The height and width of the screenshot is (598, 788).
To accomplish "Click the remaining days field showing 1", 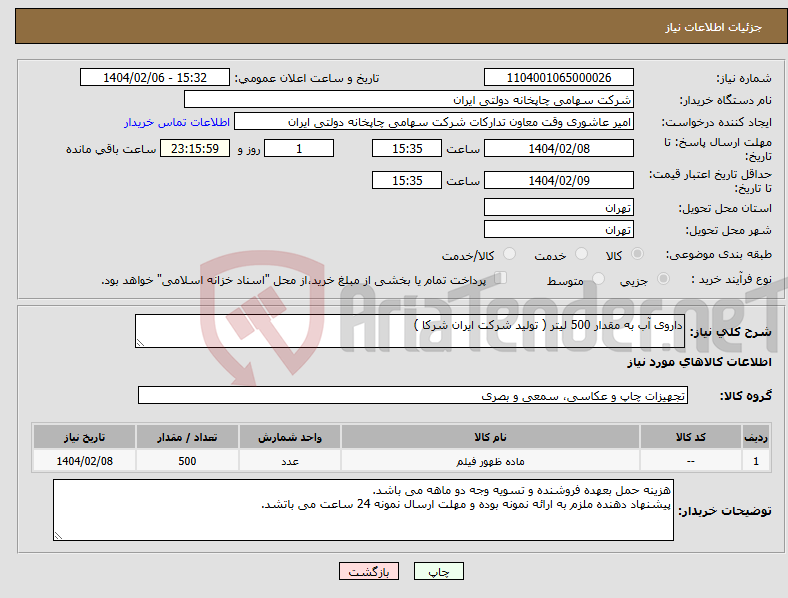I will click(x=299, y=148).
